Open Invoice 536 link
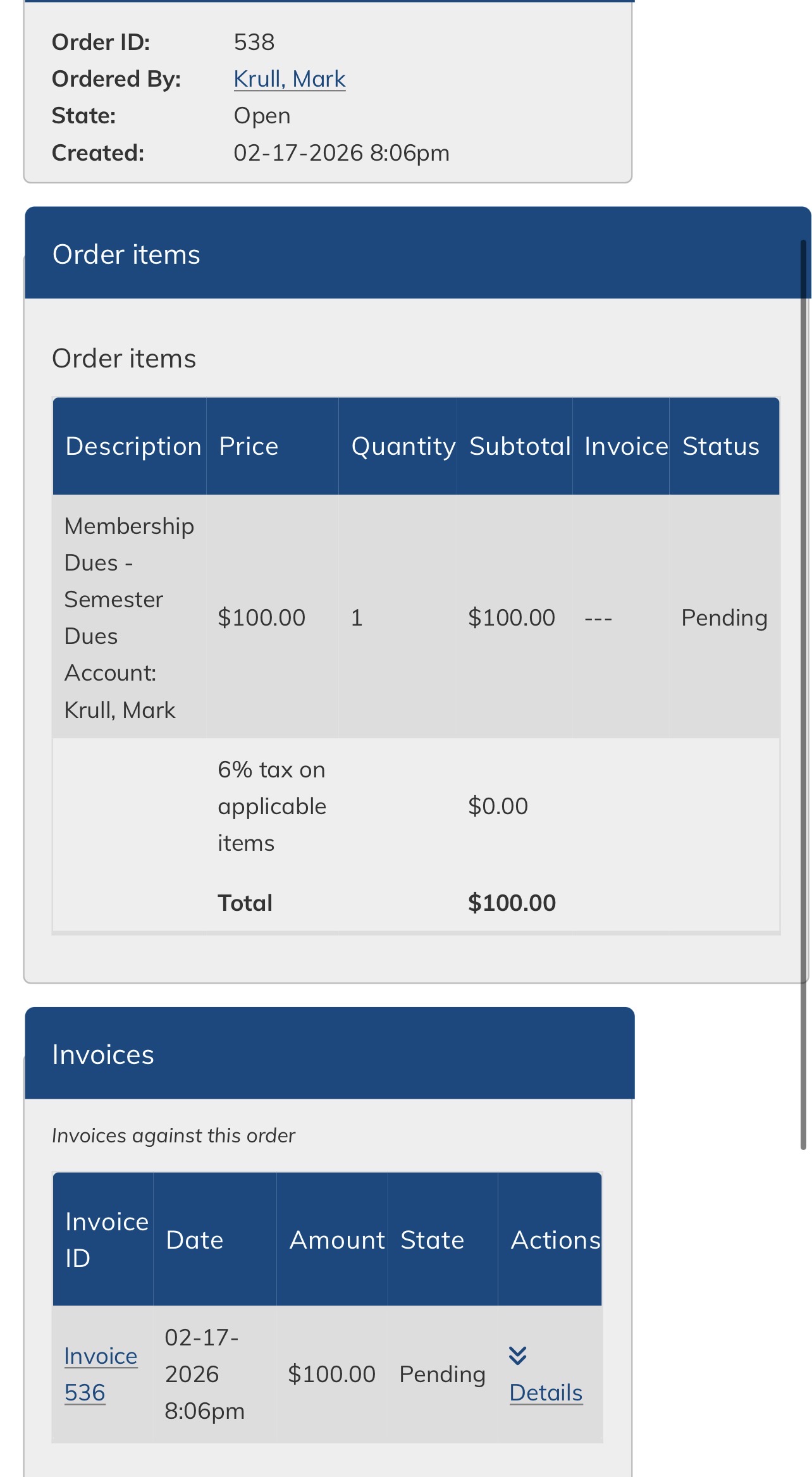Screen dimensions: 812x1477 click(101, 1374)
